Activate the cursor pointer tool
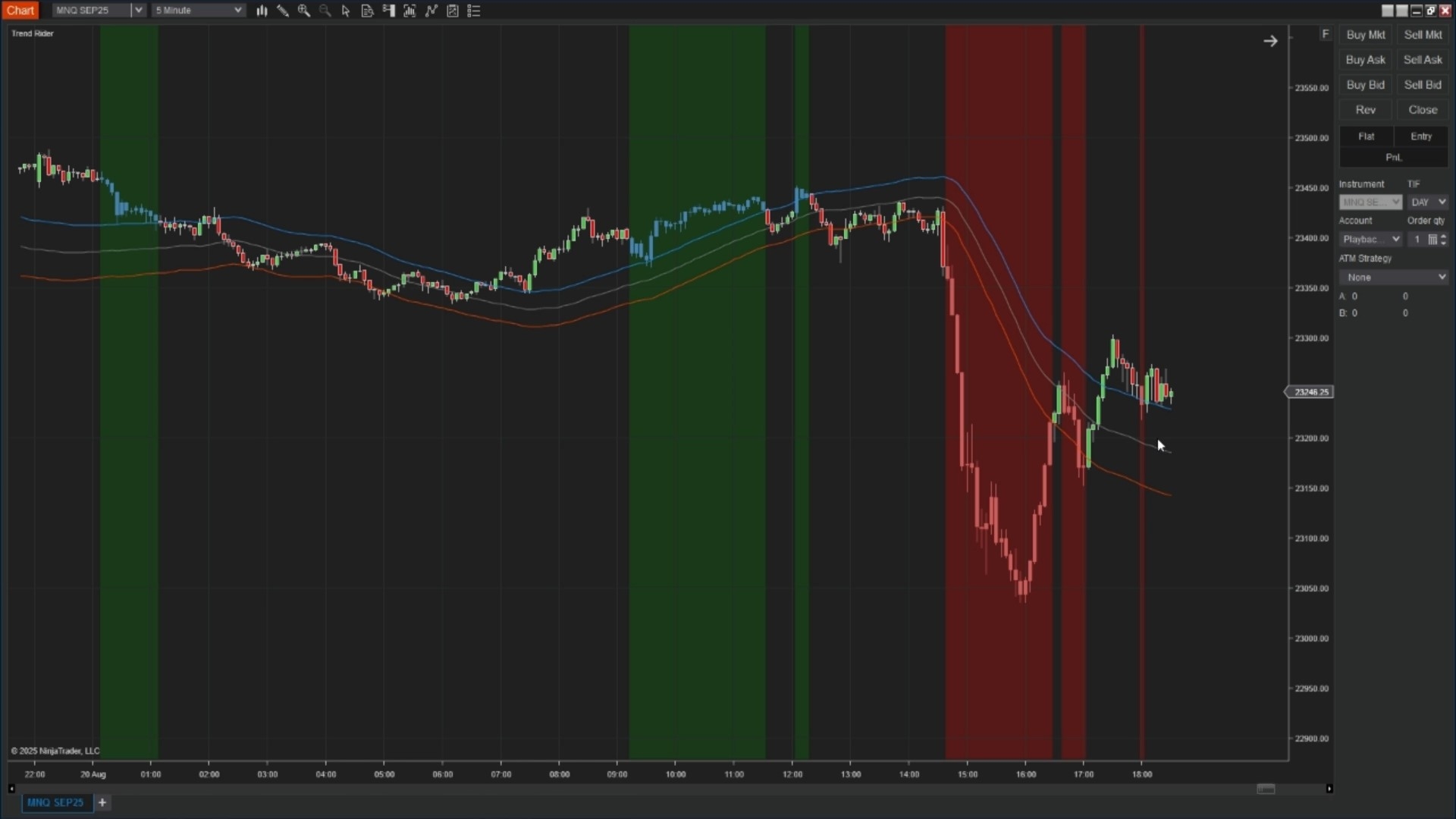The width and height of the screenshot is (1456, 819). [x=346, y=11]
